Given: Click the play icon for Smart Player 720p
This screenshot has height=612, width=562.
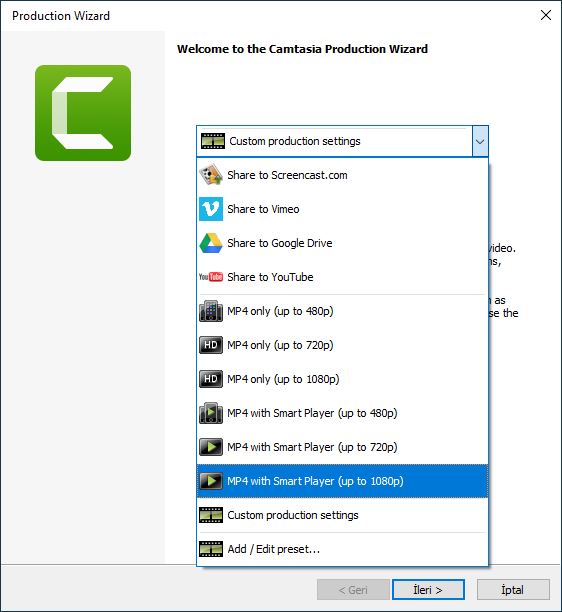Looking at the screenshot, I should pos(211,447).
